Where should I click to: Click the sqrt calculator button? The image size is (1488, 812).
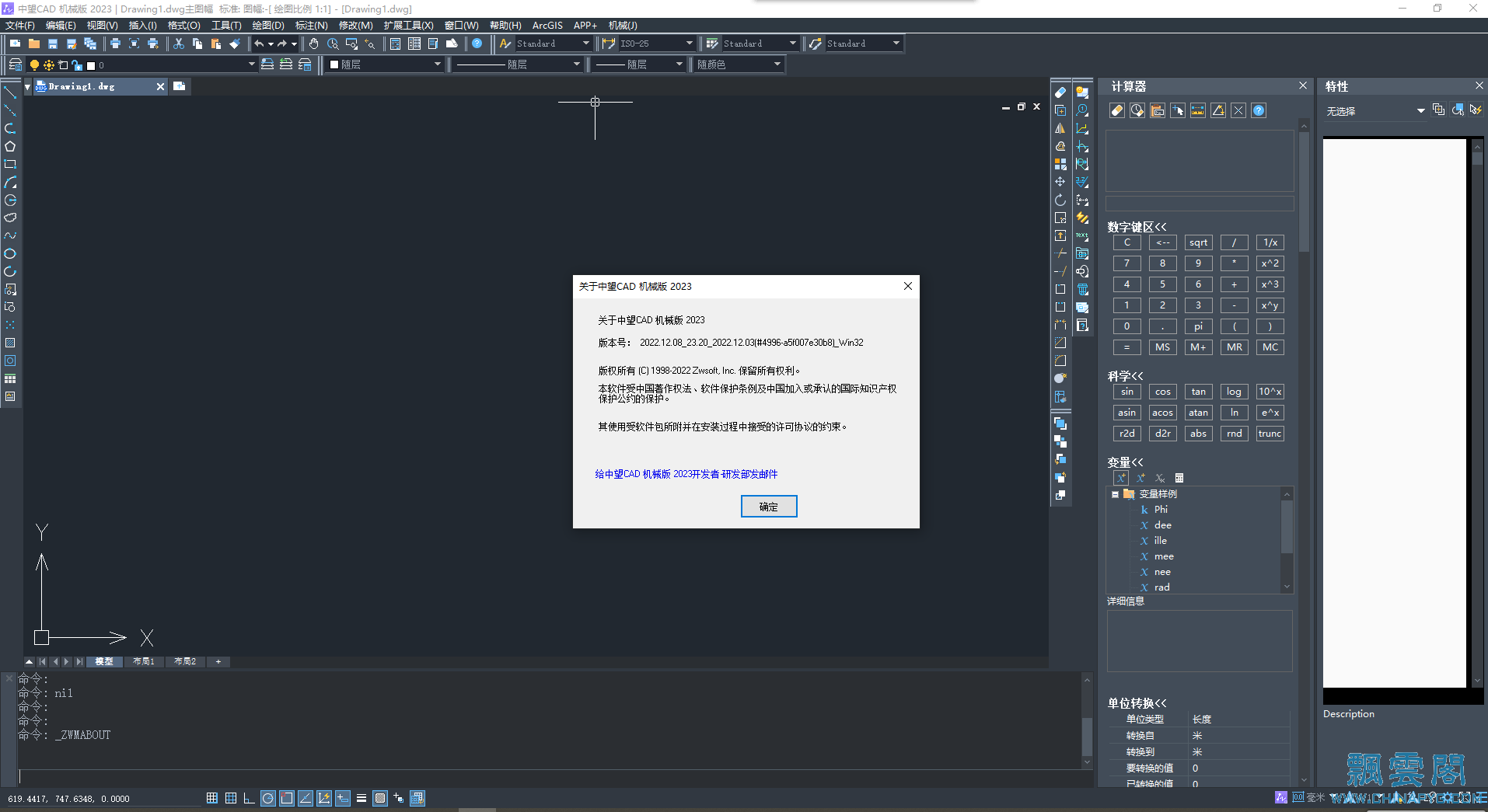[1198, 242]
